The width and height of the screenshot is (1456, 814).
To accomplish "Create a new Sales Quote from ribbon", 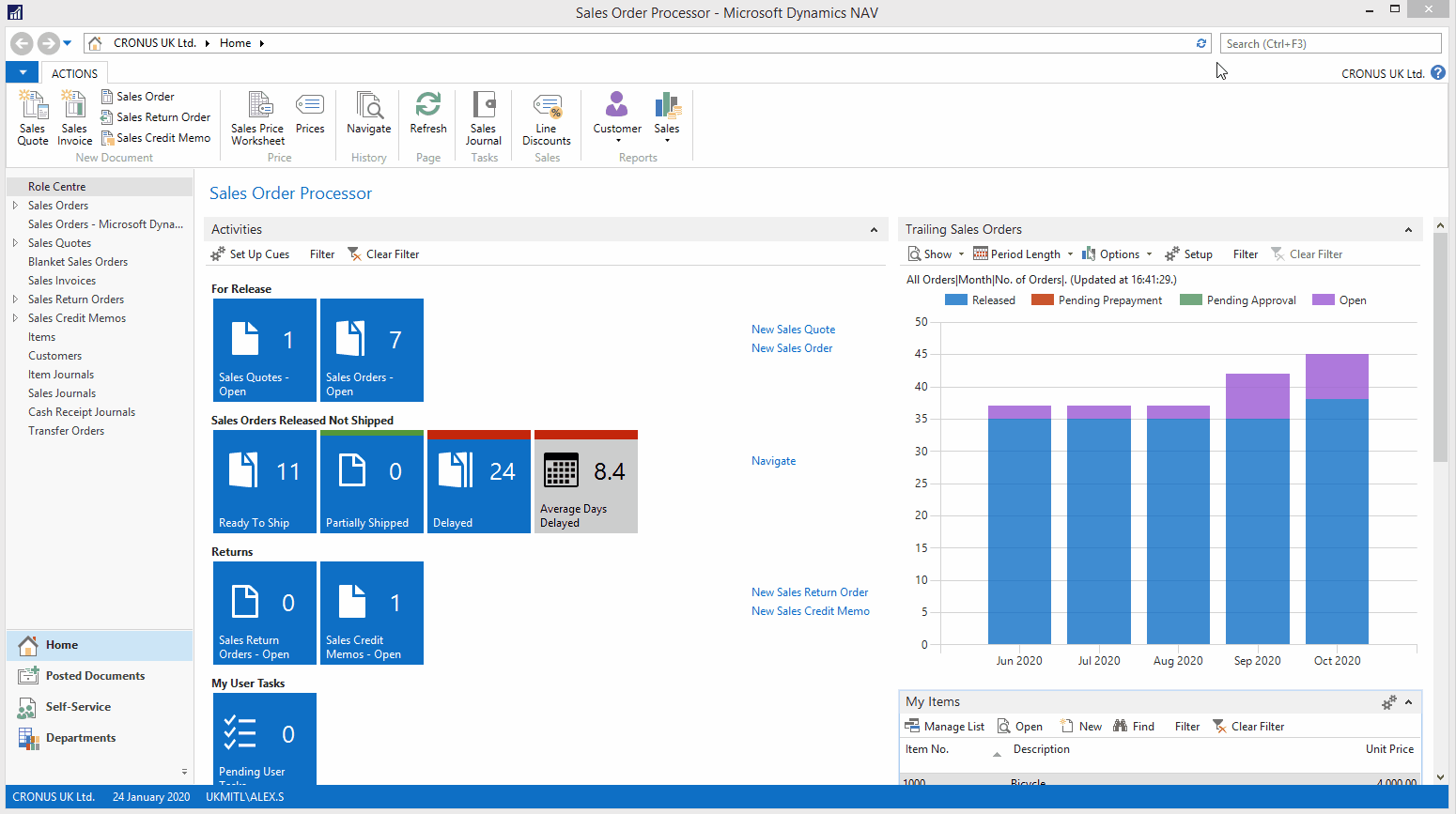I will coord(33,118).
